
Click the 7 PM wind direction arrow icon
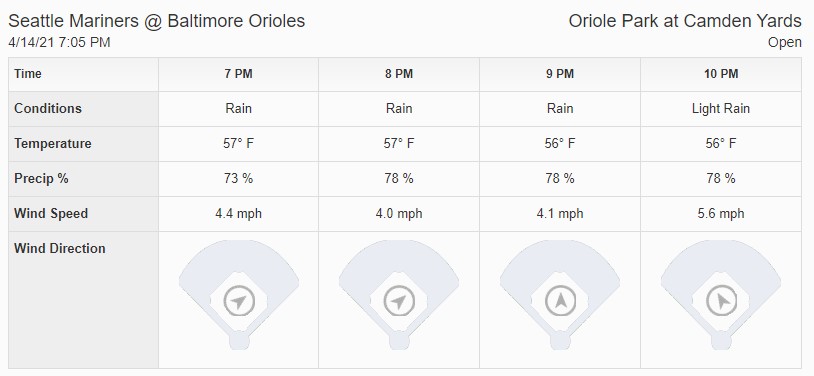click(239, 301)
